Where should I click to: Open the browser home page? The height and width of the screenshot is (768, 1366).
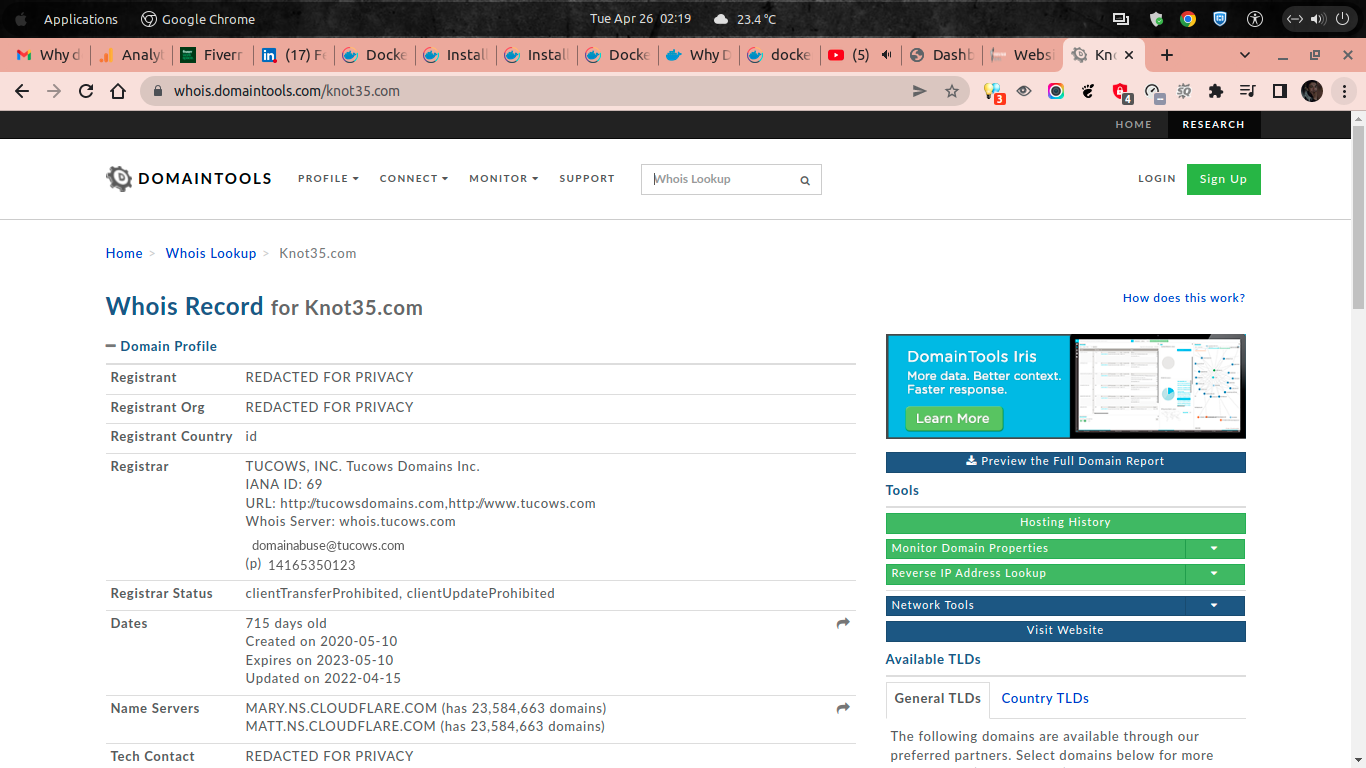pyautogui.click(x=118, y=91)
